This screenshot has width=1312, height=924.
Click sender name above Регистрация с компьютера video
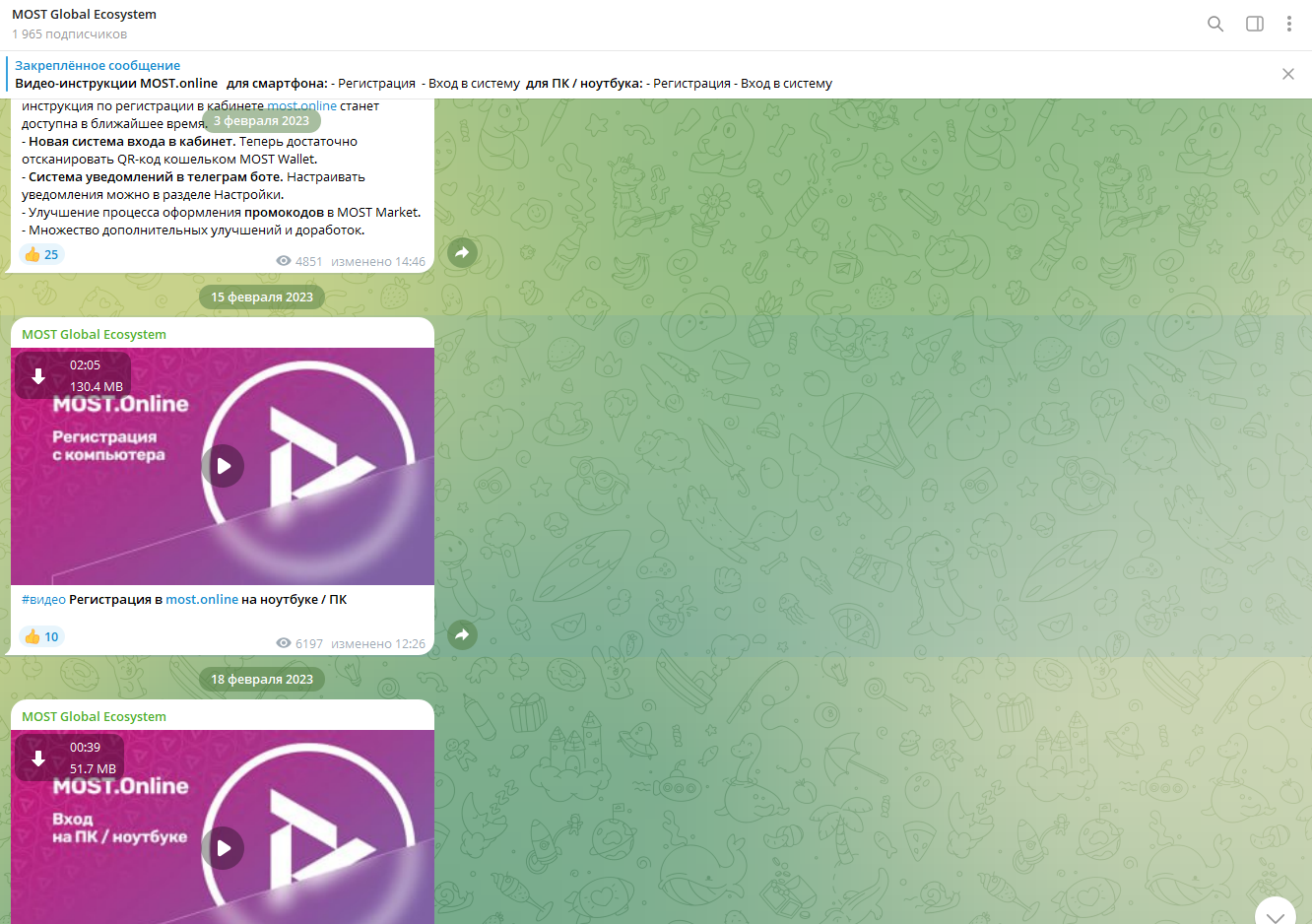click(94, 334)
